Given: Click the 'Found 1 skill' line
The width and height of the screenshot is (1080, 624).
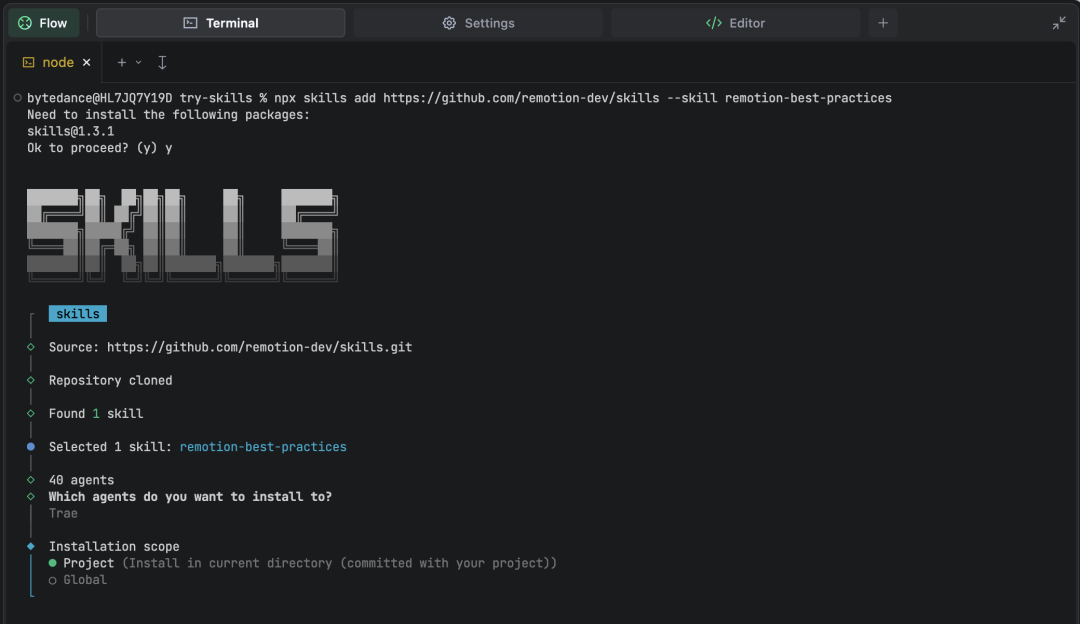Looking at the screenshot, I should (x=96, y=414).
